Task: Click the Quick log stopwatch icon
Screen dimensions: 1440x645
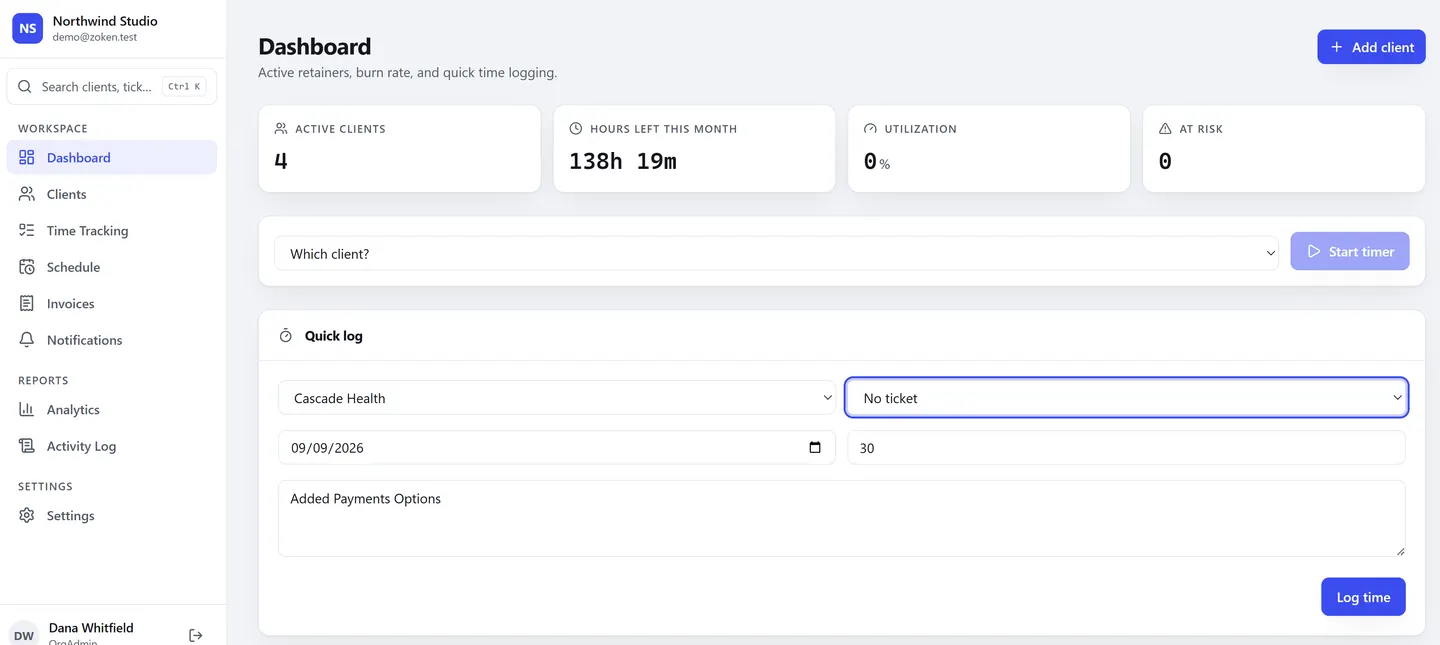Action: tap(285, 336)
